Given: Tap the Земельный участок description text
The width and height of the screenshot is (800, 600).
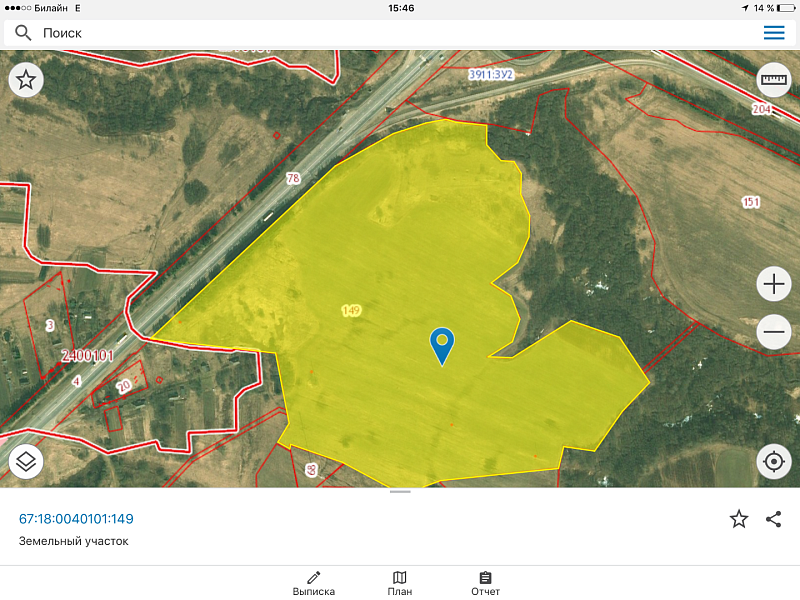Looking at the screenshot, I should pos(74,541).
